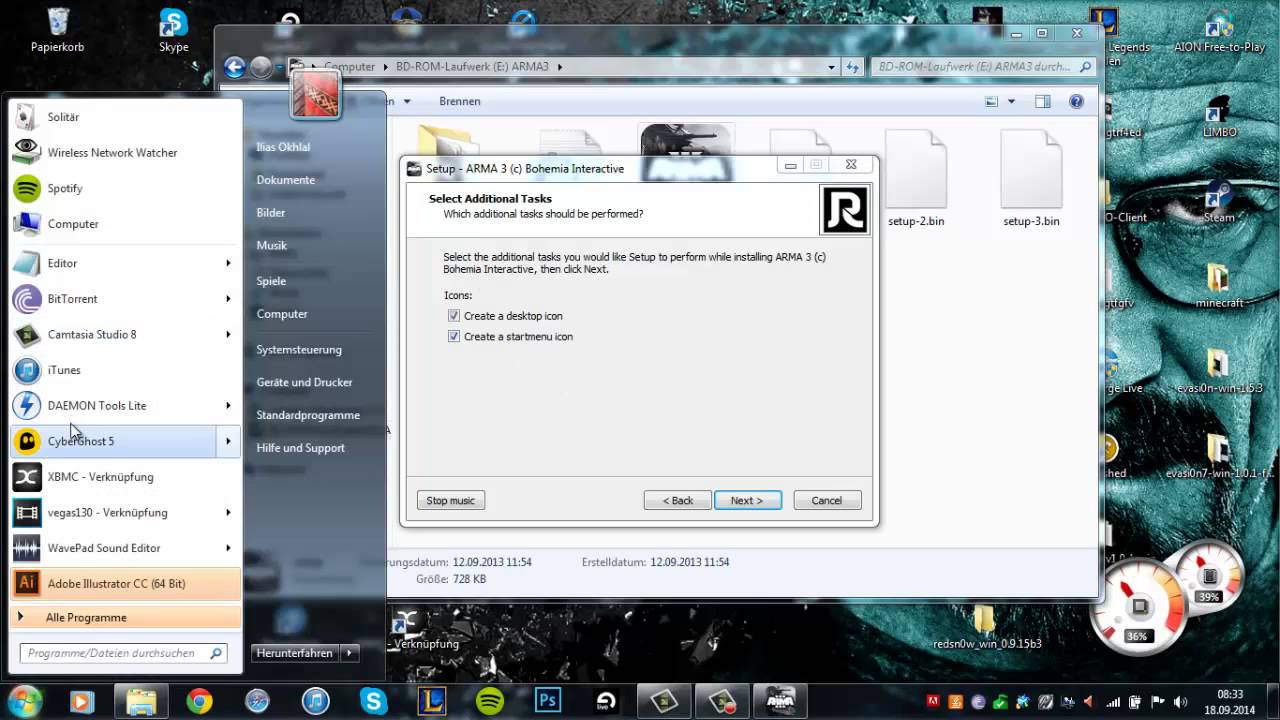
Task: Expand the Editor submenu arrow
Action: coord(228,263)
